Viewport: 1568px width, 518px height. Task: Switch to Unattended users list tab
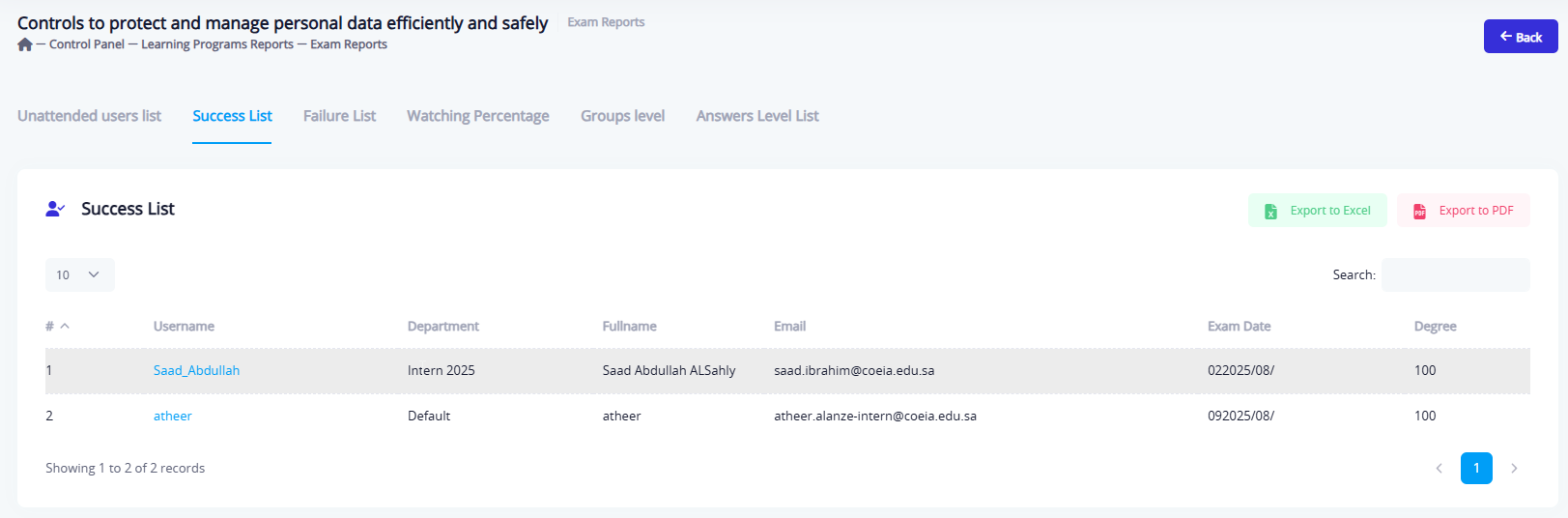(89, 116)
